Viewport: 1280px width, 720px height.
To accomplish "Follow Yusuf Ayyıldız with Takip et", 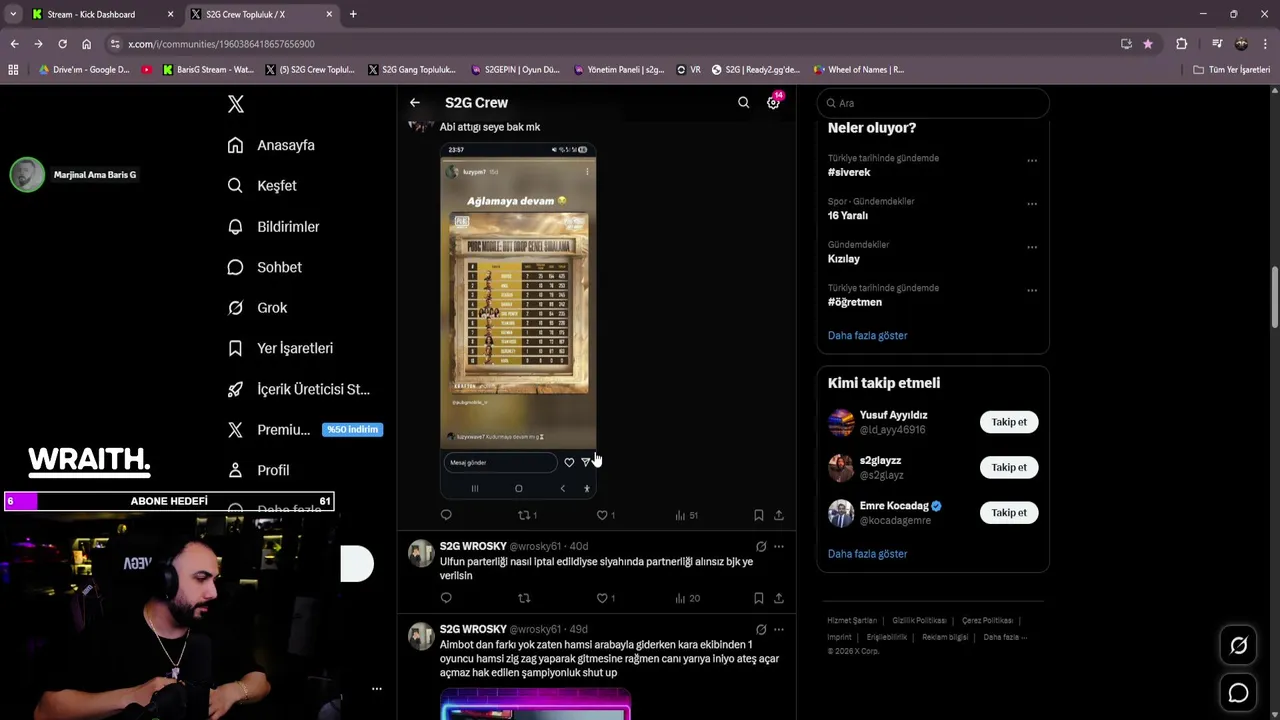I will pos(1009,422).
